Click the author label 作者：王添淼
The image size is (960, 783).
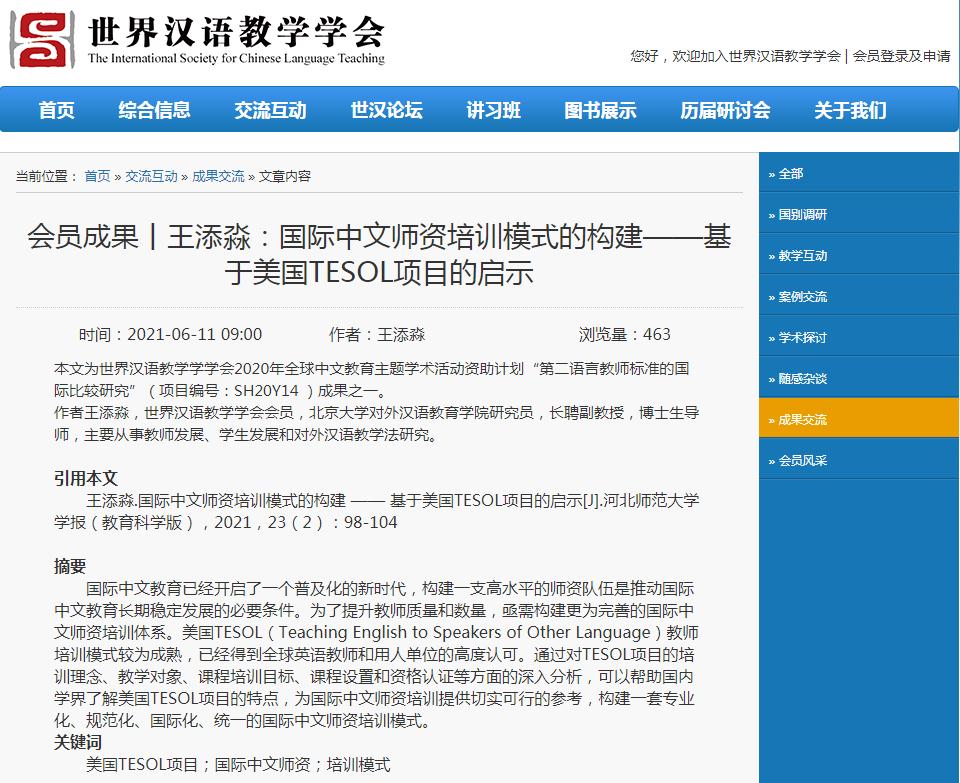point(377,334)
